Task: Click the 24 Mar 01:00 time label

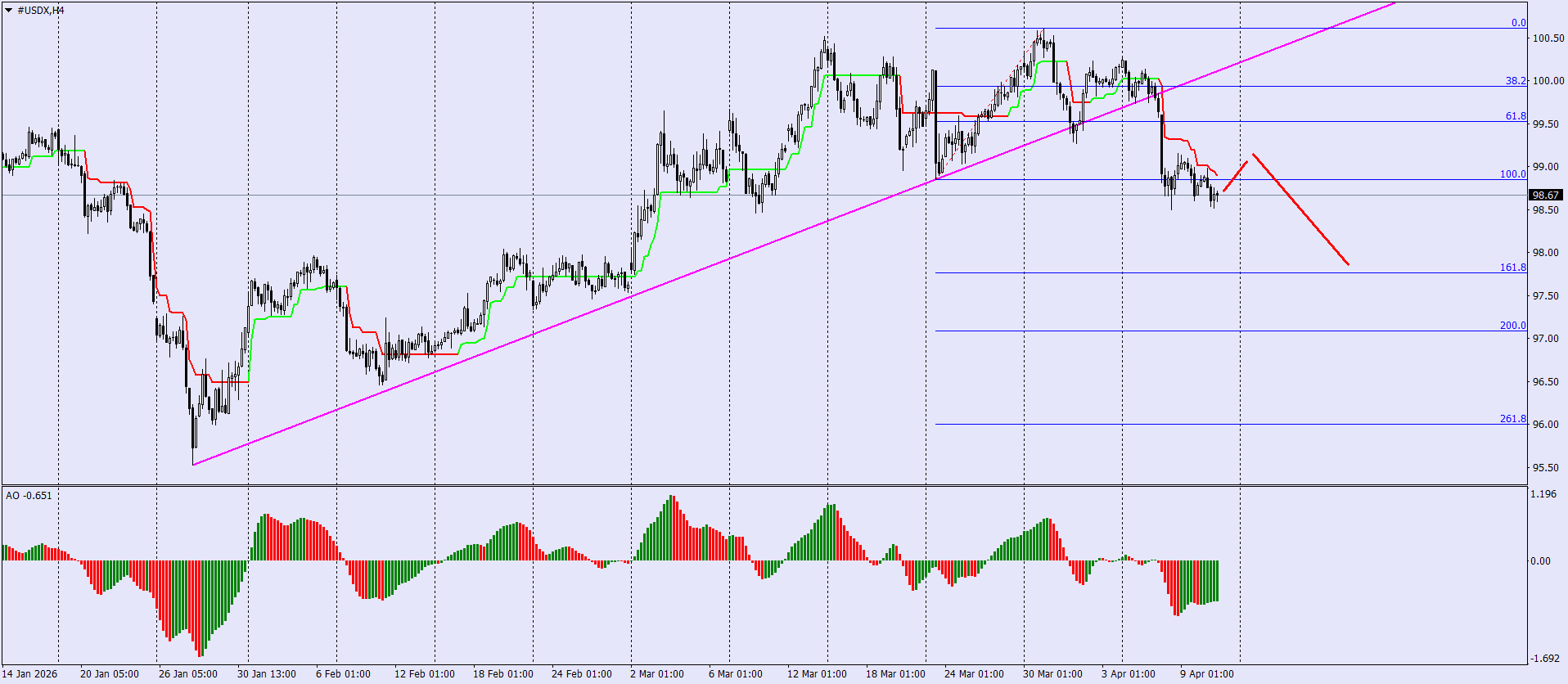Action: pos(975,674)
